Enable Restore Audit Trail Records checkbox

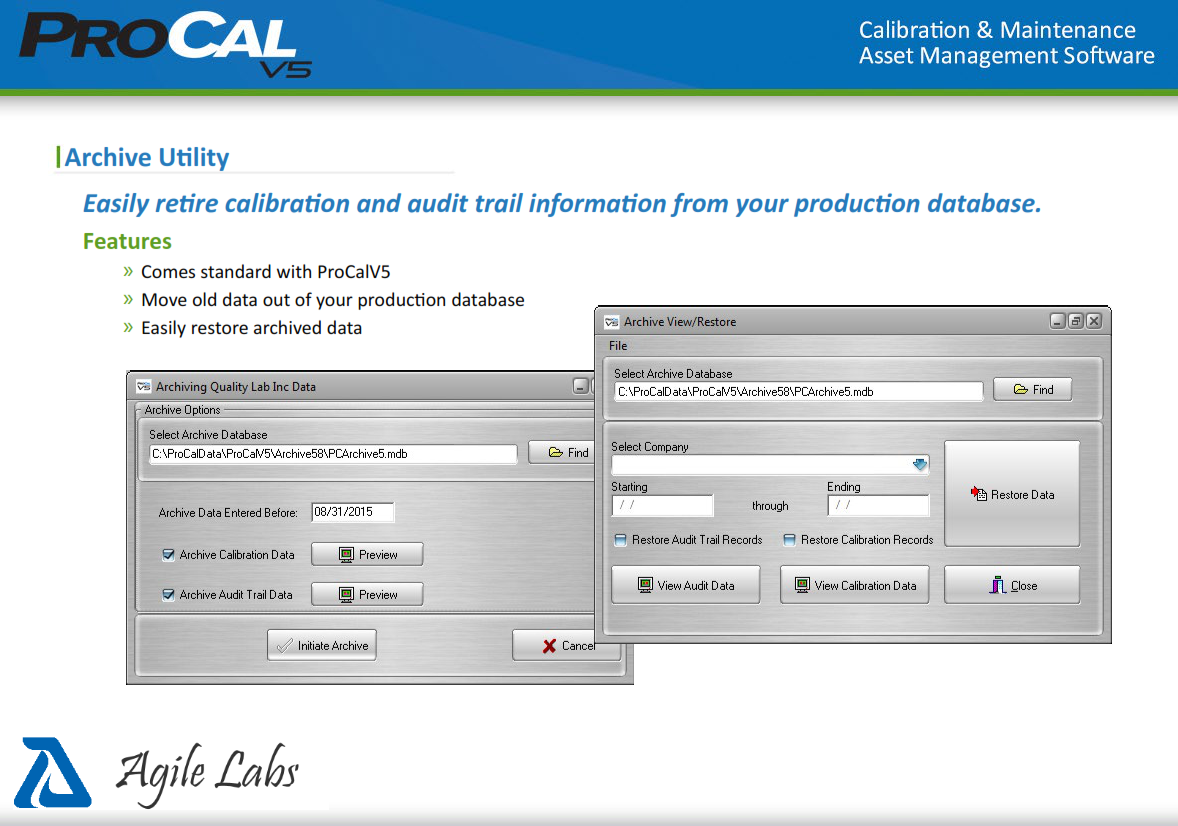[x=621, y=540]
